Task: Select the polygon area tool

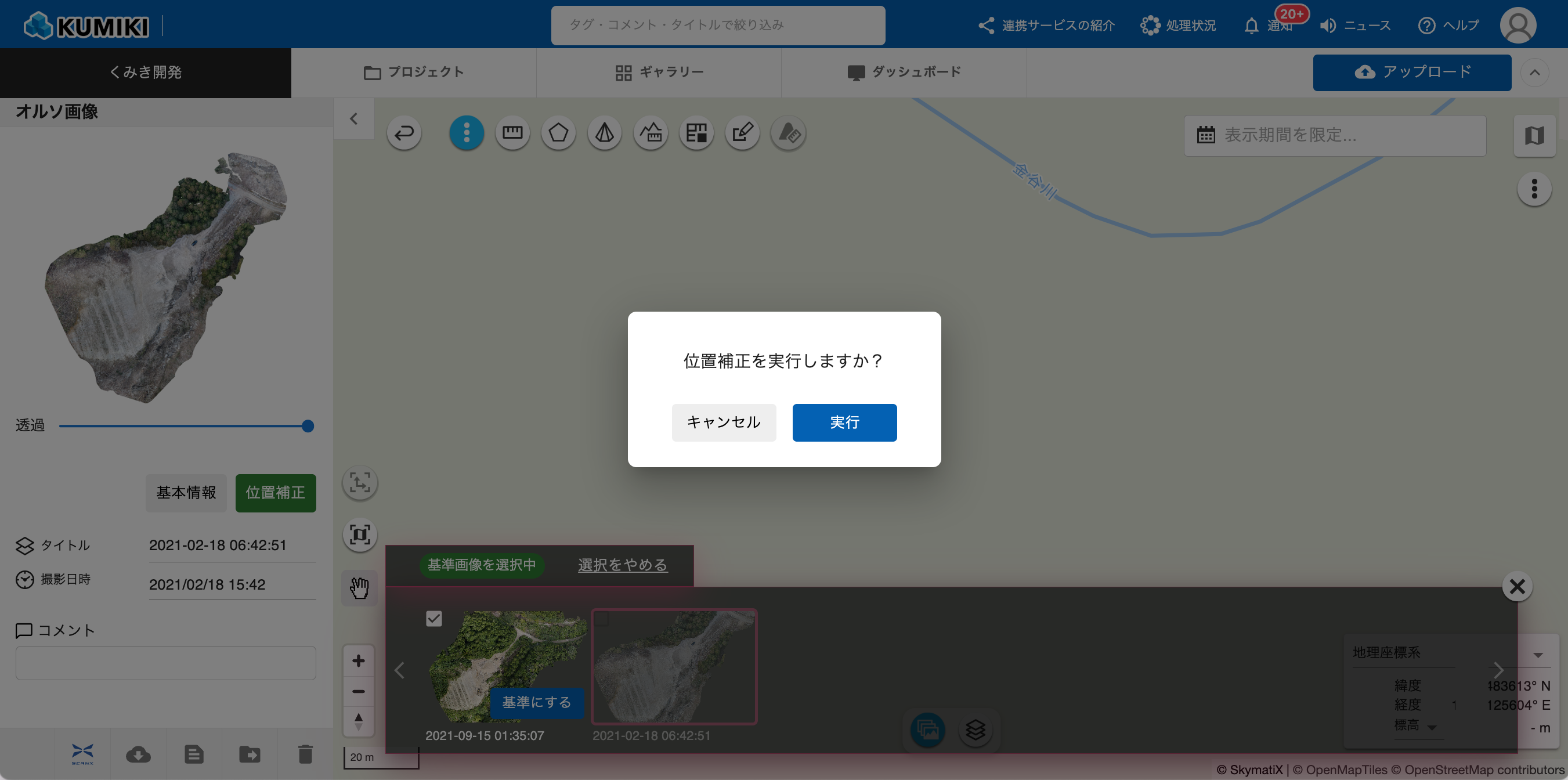Action: 558,133
